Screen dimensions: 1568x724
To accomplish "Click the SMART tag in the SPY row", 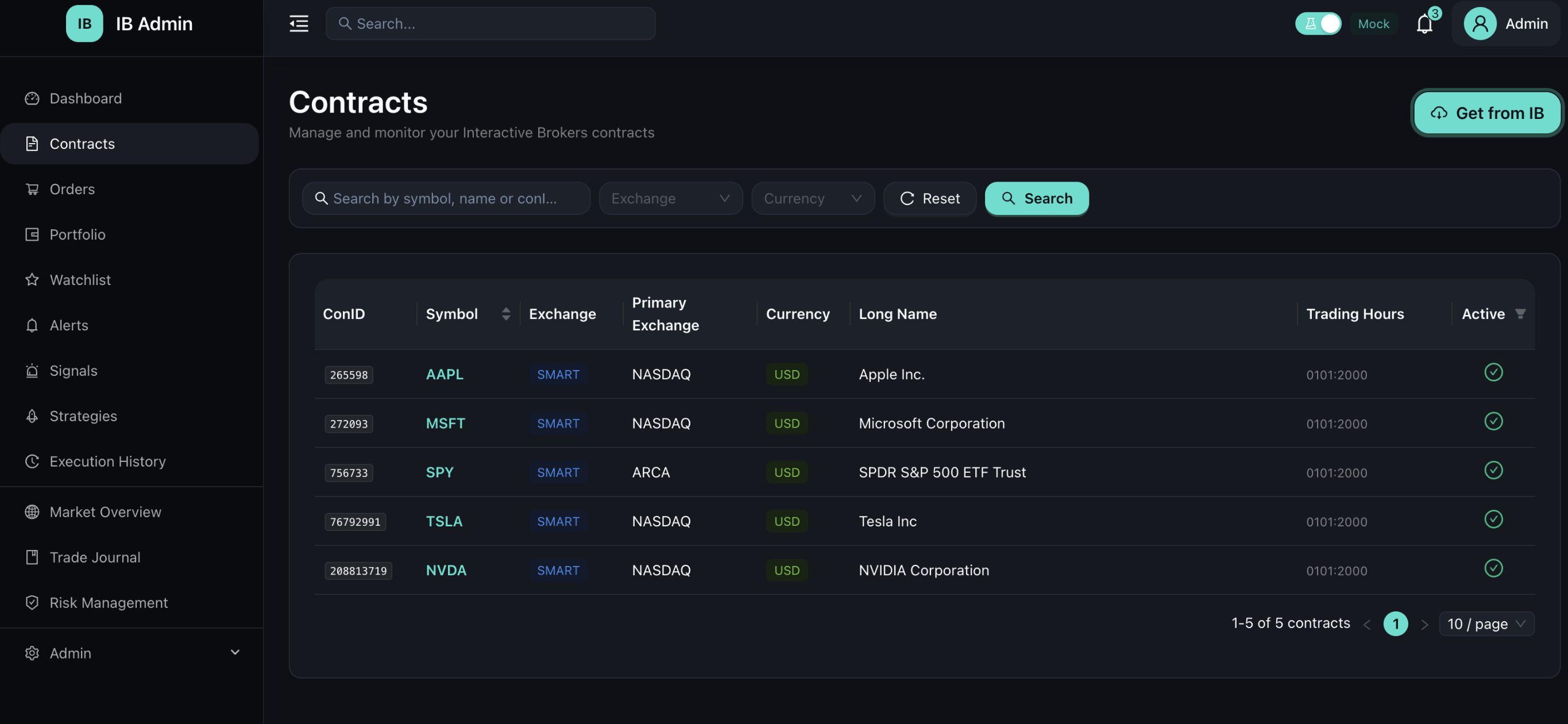I will 558,472.
